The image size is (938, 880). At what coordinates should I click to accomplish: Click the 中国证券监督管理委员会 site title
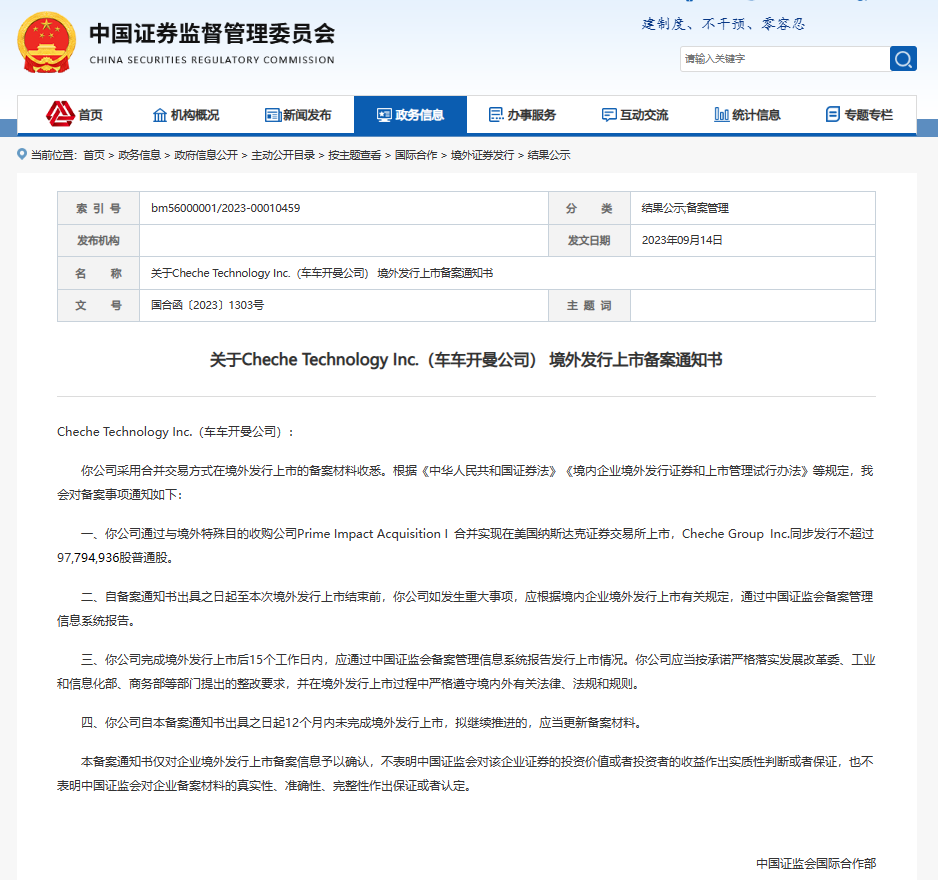point(212,34)
